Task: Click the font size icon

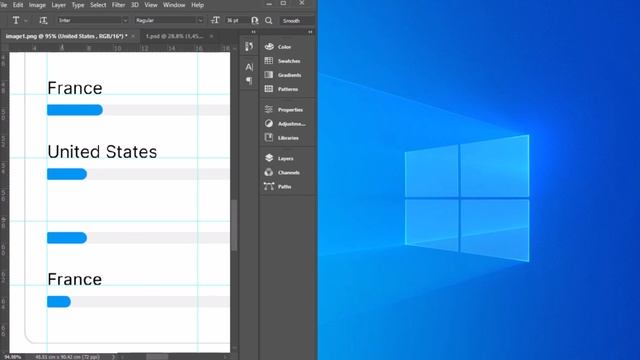Action: (215, 20)
